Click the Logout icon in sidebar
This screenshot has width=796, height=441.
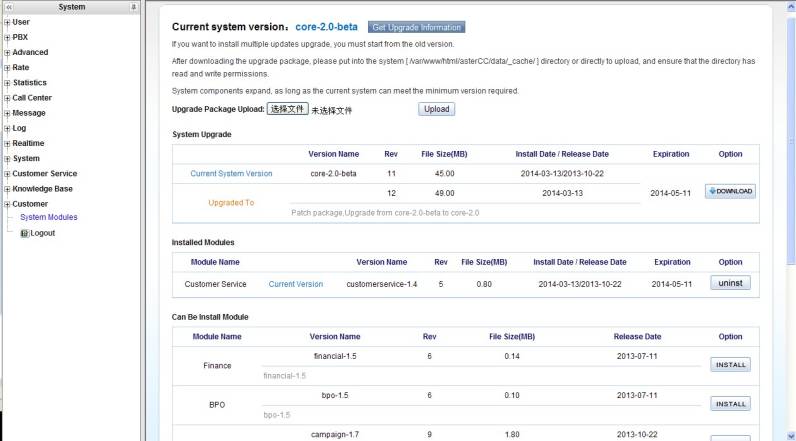[x=25, y=233]
